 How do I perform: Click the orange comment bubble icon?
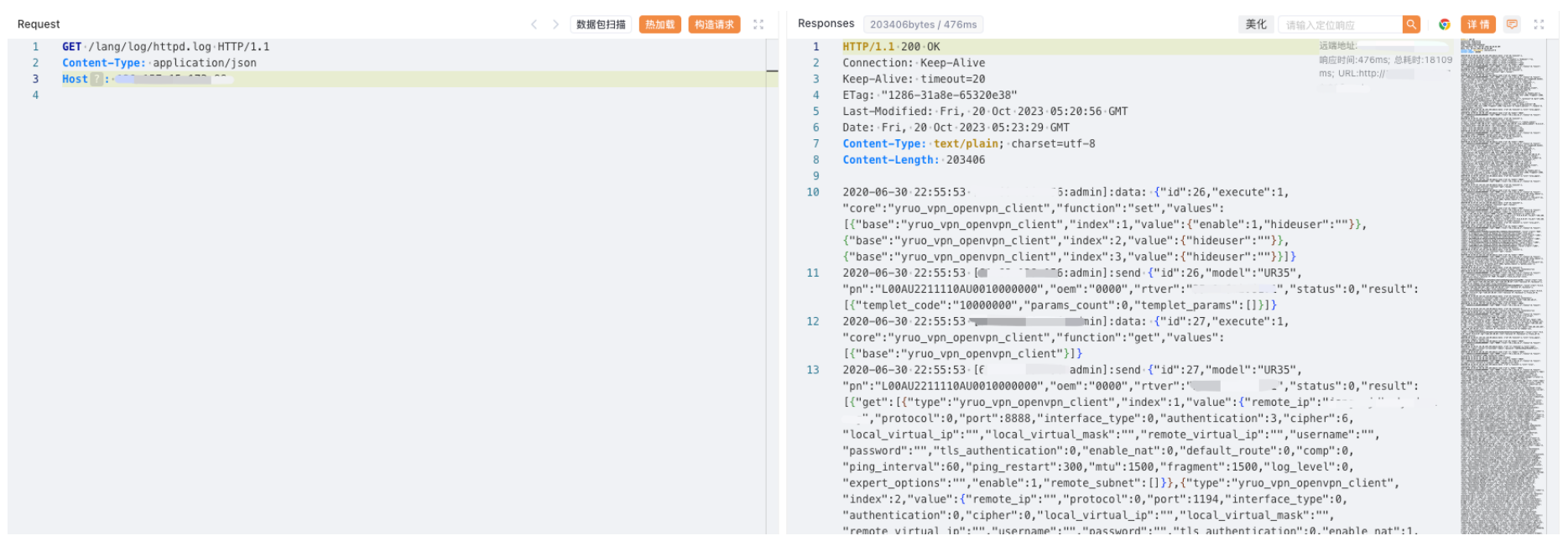point(1512,24)
